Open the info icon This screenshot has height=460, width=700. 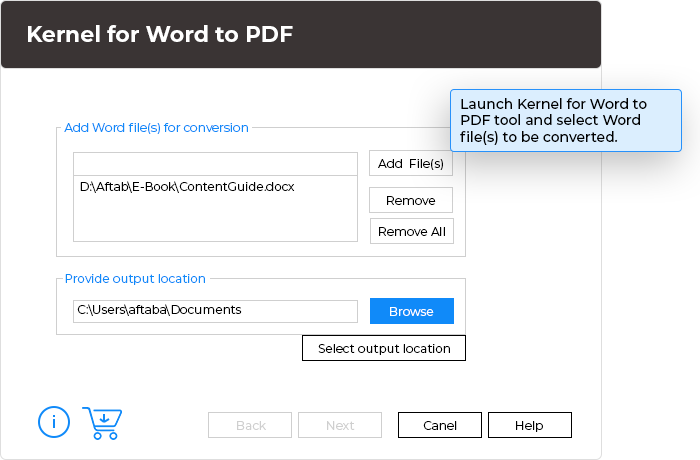click(54, 422)
